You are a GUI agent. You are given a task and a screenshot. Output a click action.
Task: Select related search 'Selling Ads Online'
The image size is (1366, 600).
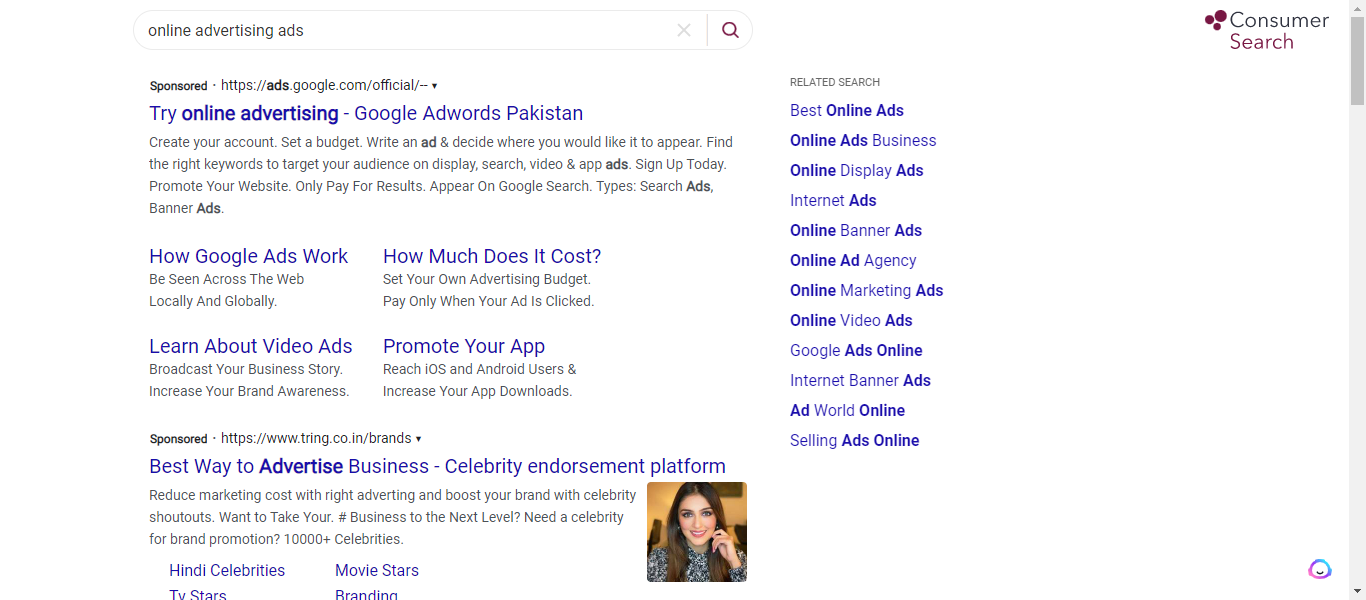click(855, 440)
